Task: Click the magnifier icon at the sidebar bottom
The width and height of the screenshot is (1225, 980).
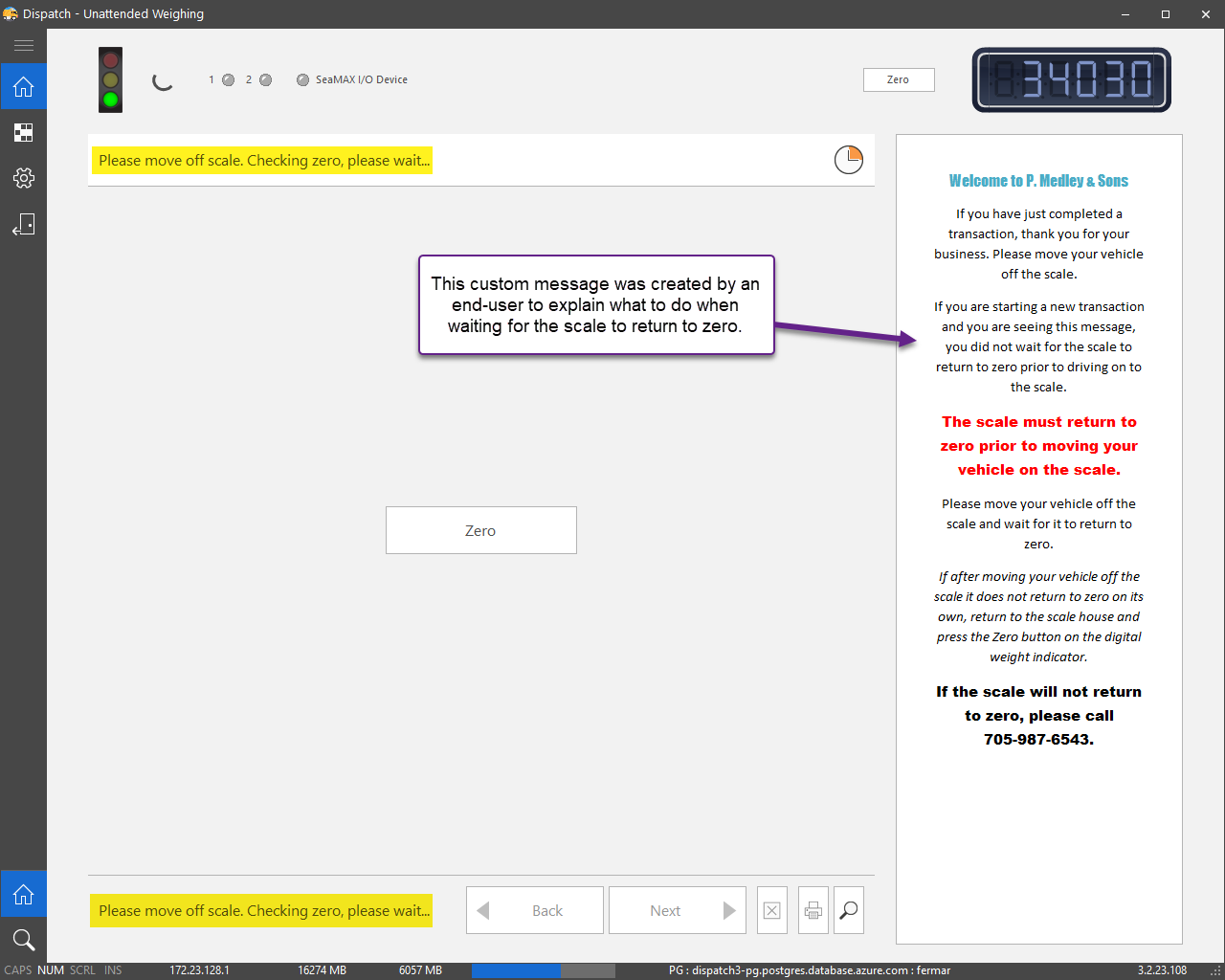Action: (x=23, y=940)
